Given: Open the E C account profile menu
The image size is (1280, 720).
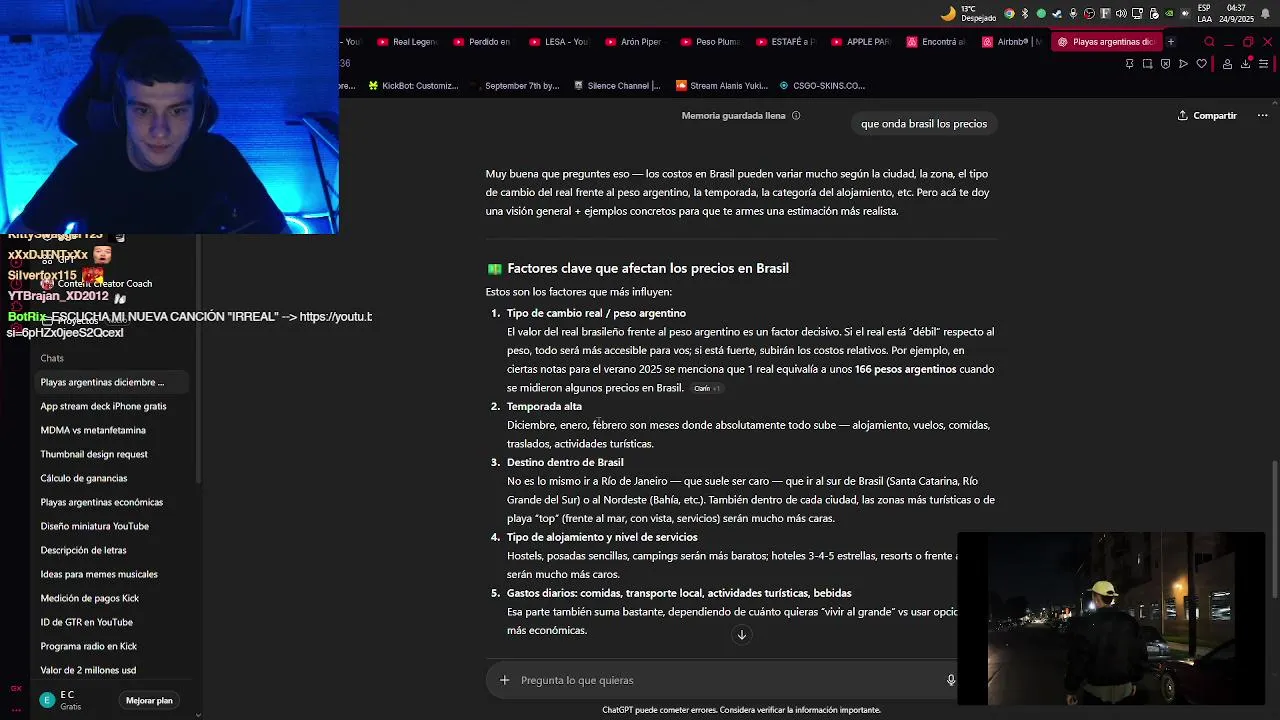Looking at the screenshot, I should pos(62,700).
